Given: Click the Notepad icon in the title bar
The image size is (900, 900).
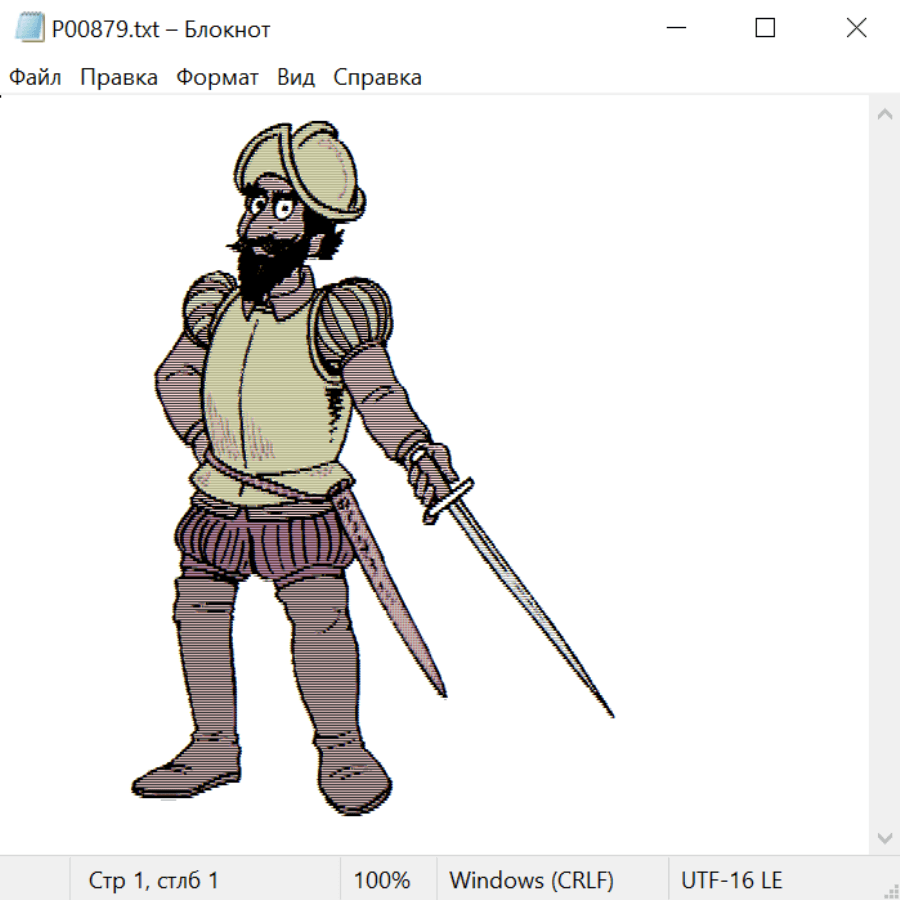Looking at the screenshot, I should [29, 29].
